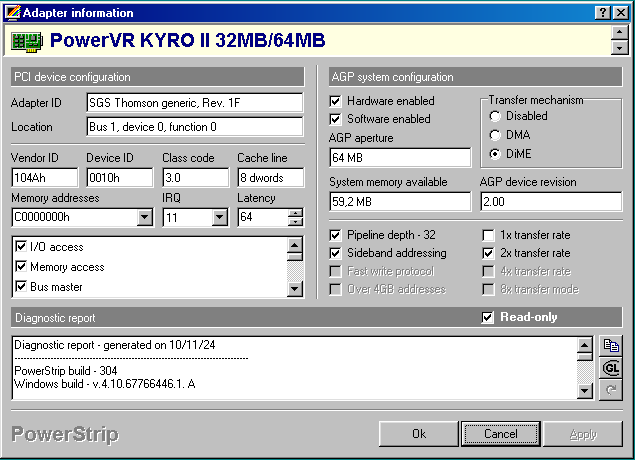Click the Cancel button
The width and height of the screenshot is (635, 460).
[501, 434]
